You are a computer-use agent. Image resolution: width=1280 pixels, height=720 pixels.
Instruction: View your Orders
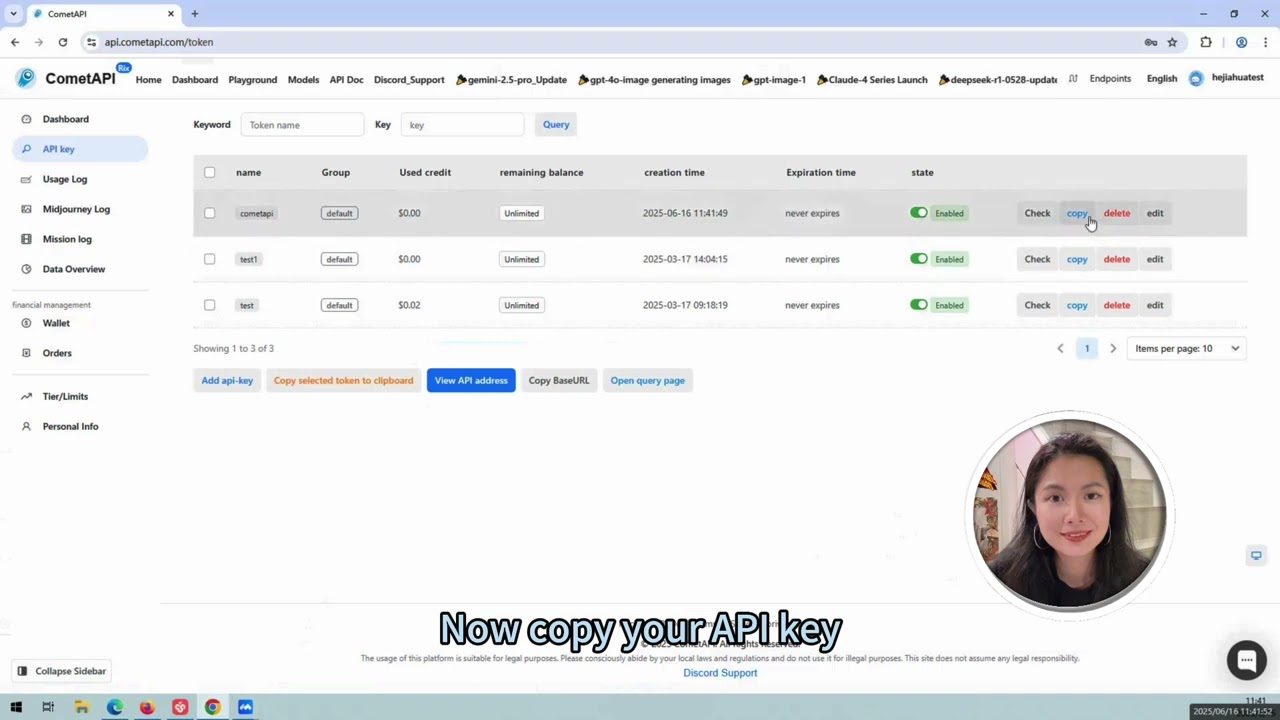coord(57,353)
